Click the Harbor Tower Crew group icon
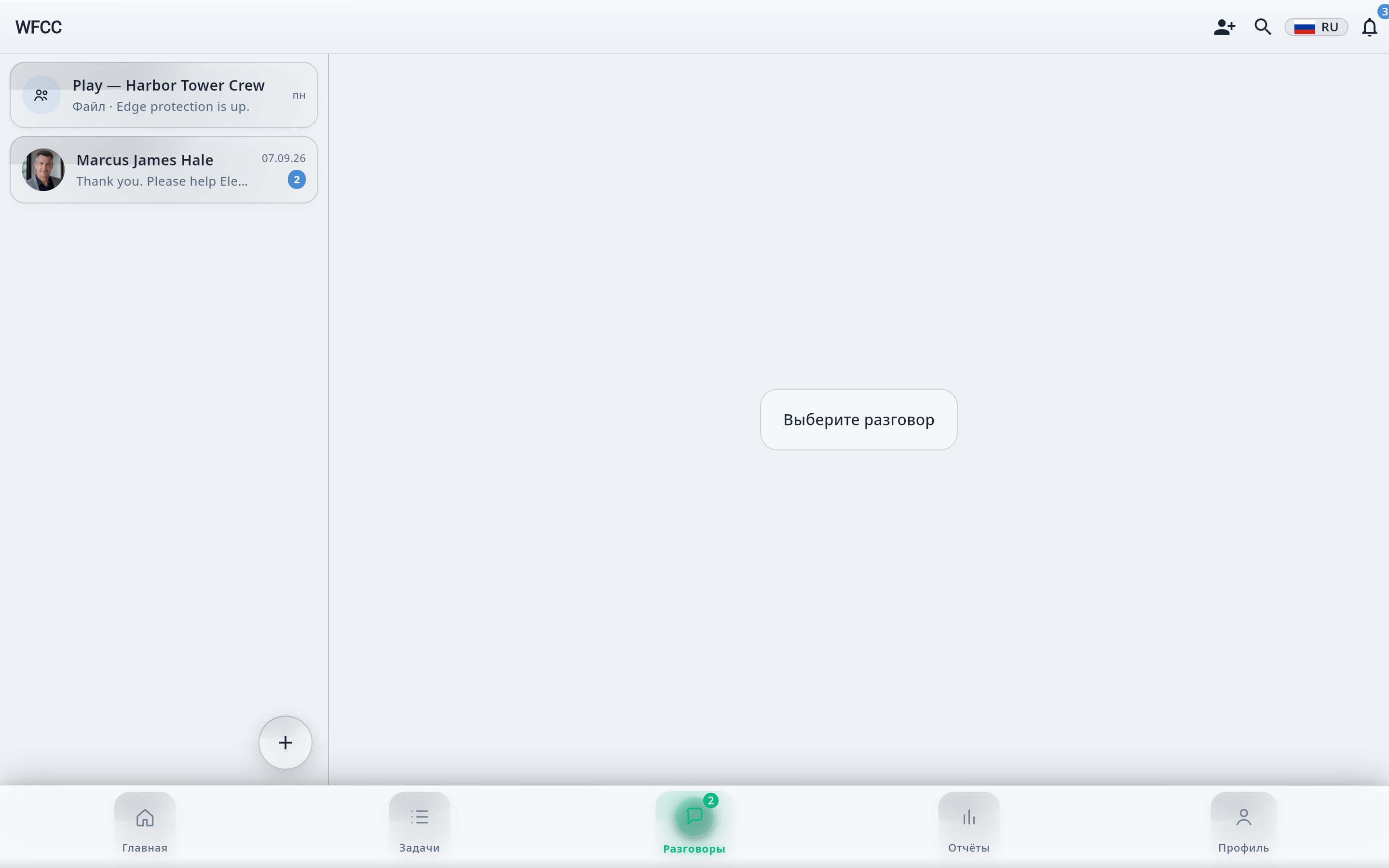This screenshot has height=868, width=1389. coord(41,95)
